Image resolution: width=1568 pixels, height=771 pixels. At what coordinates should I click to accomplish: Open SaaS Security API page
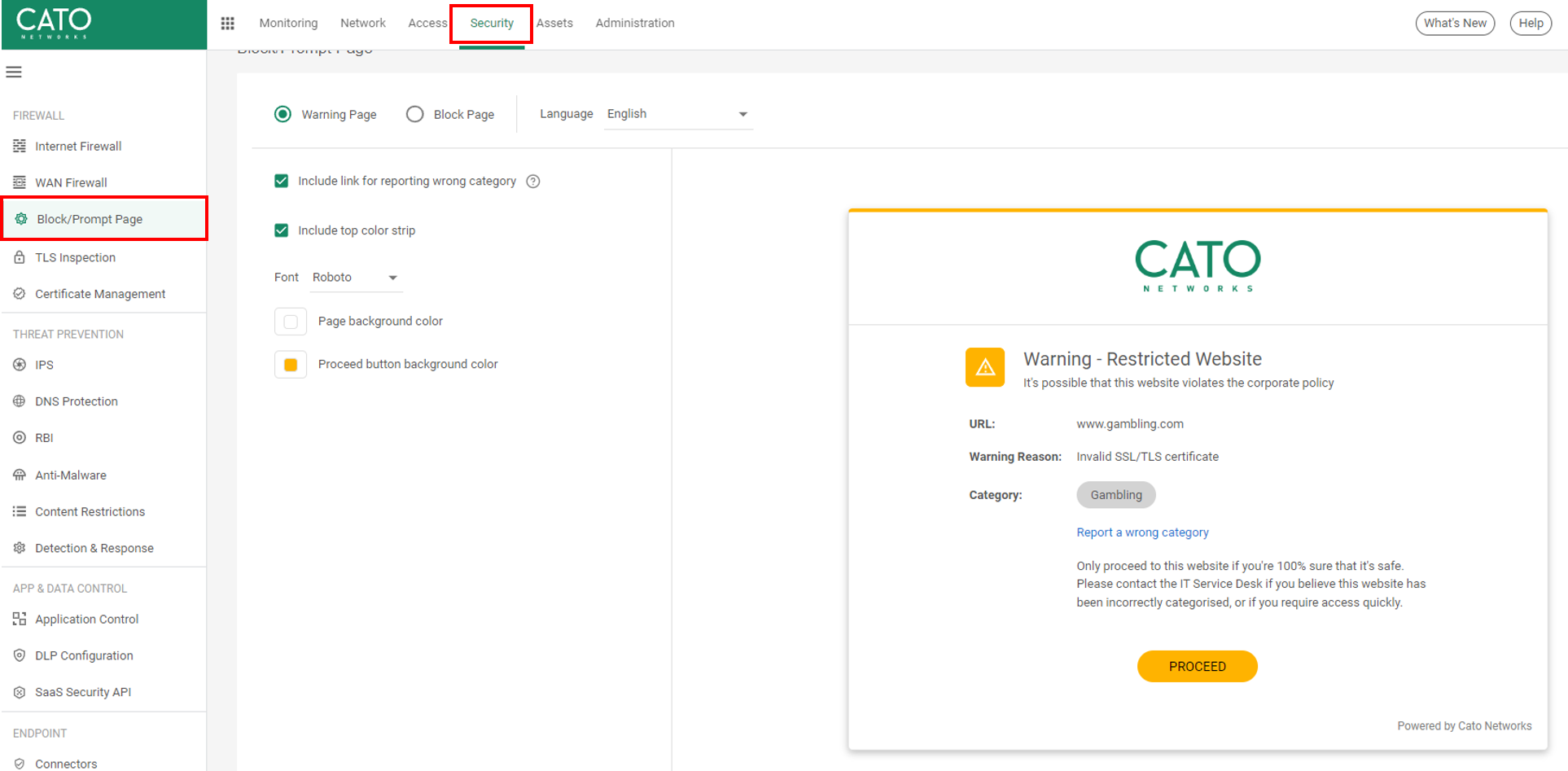pyautogui.click(x=83, y=692)
